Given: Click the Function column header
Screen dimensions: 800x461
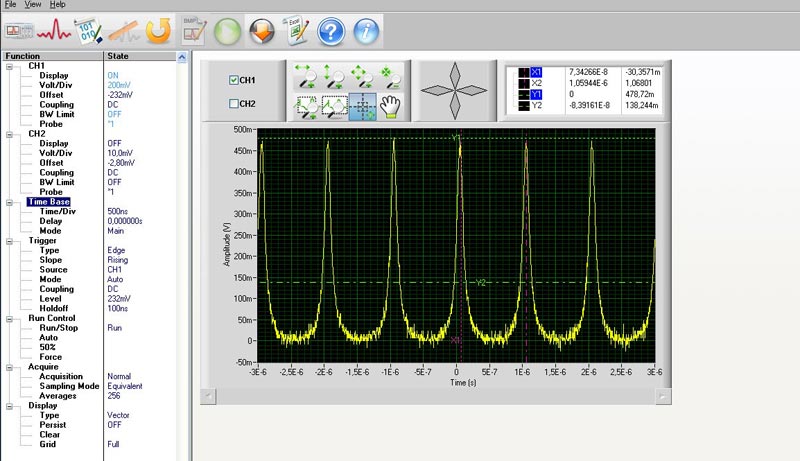Looking at the screenshot, I should coord(52,56).
